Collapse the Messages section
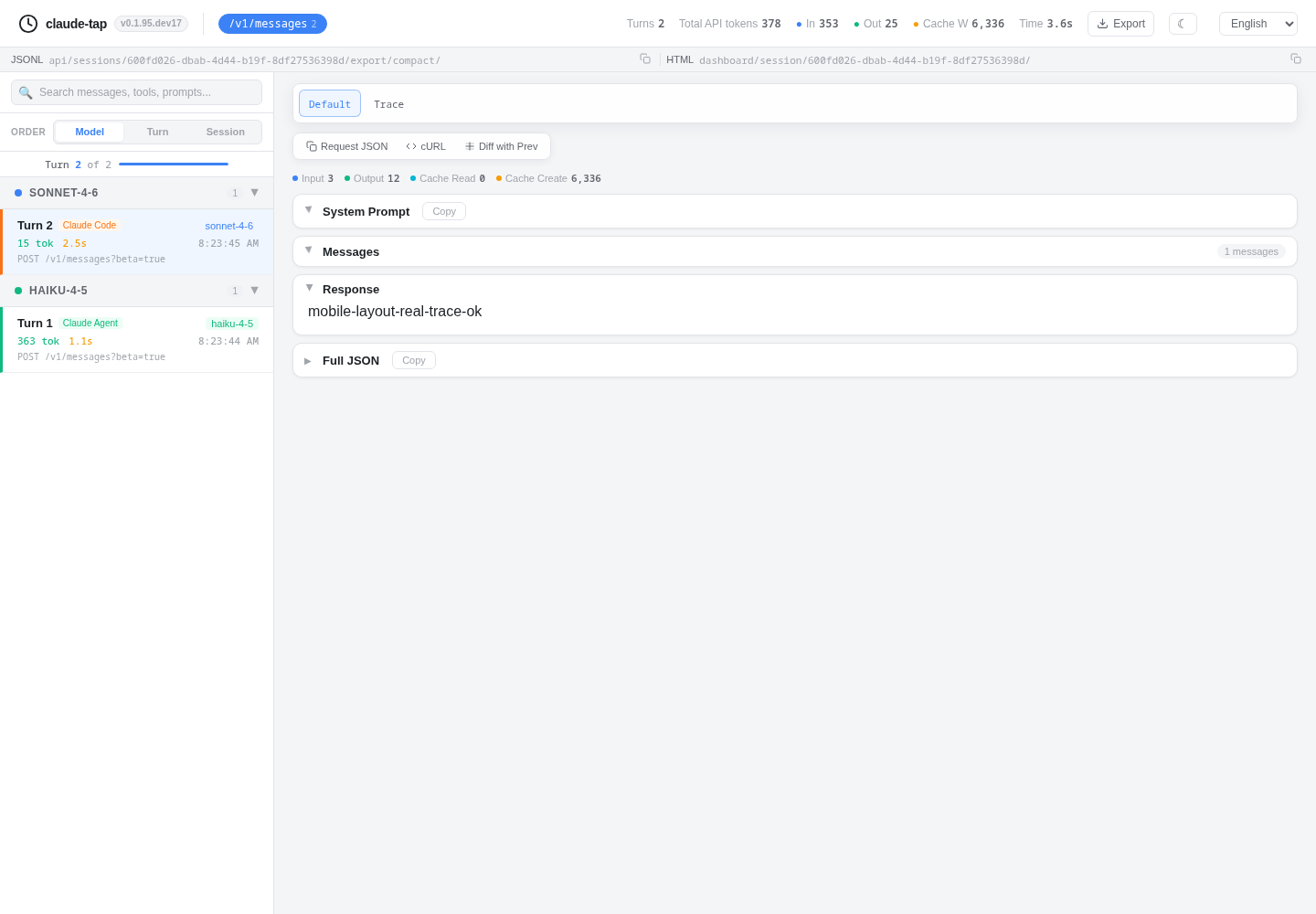Viewport: 1316px width, 914px height. click(x=308, y=251)
